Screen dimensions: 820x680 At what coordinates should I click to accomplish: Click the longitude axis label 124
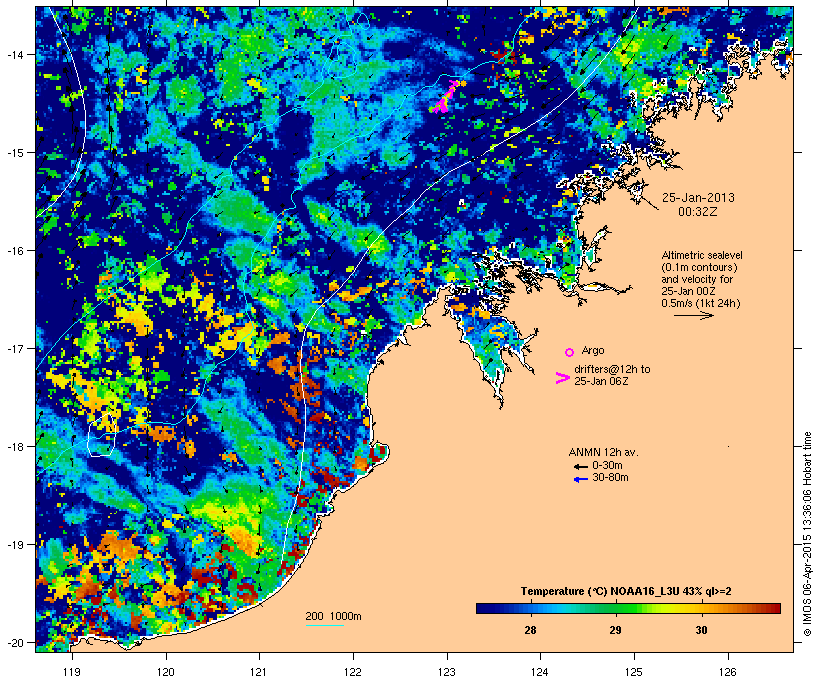pos(540,672)
